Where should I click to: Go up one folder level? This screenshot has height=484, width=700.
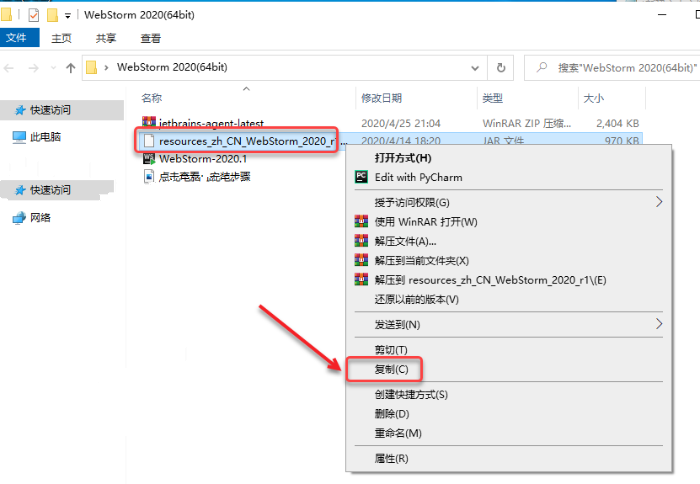(x=71, y=68)
